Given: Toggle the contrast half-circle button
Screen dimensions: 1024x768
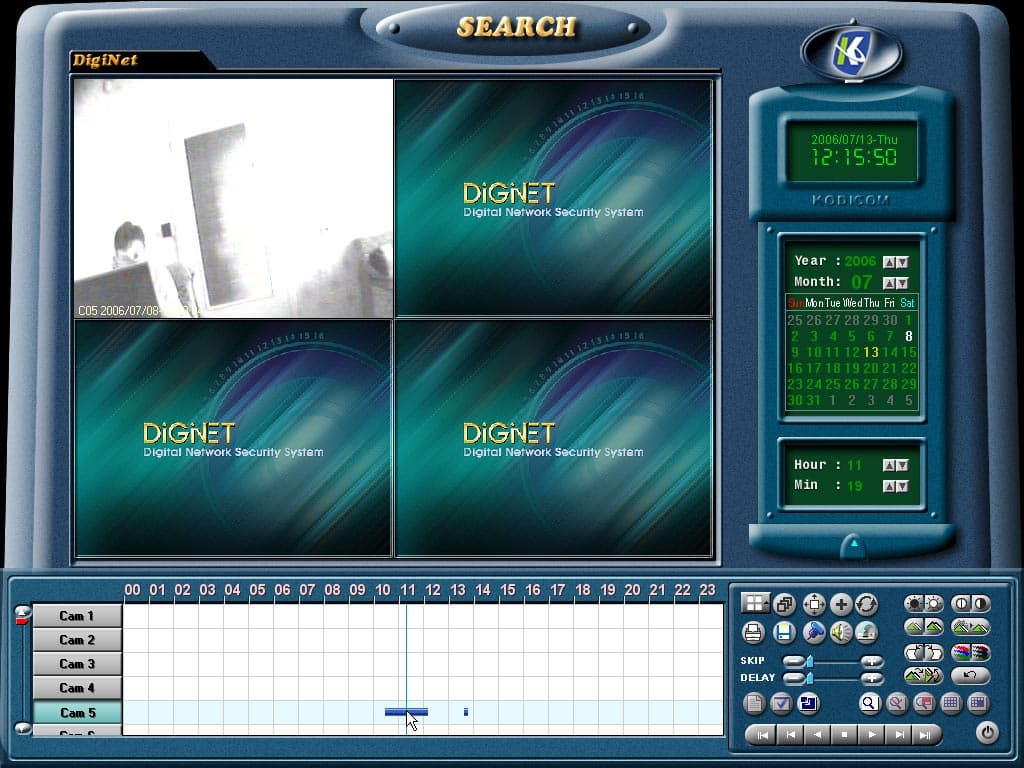Looking at the screenshot, I should pos(961,603).
